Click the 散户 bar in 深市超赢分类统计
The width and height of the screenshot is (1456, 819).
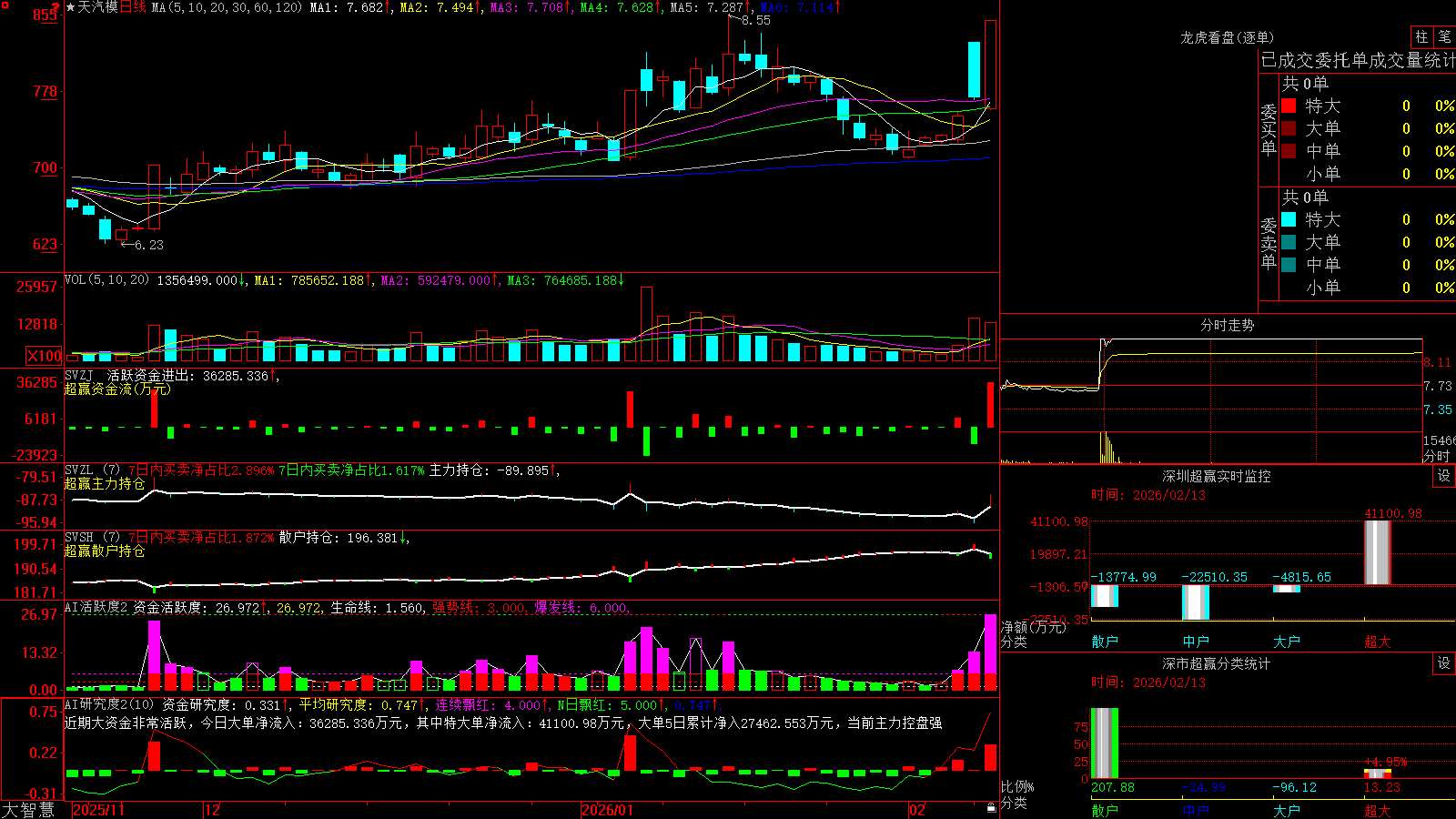1105,743
